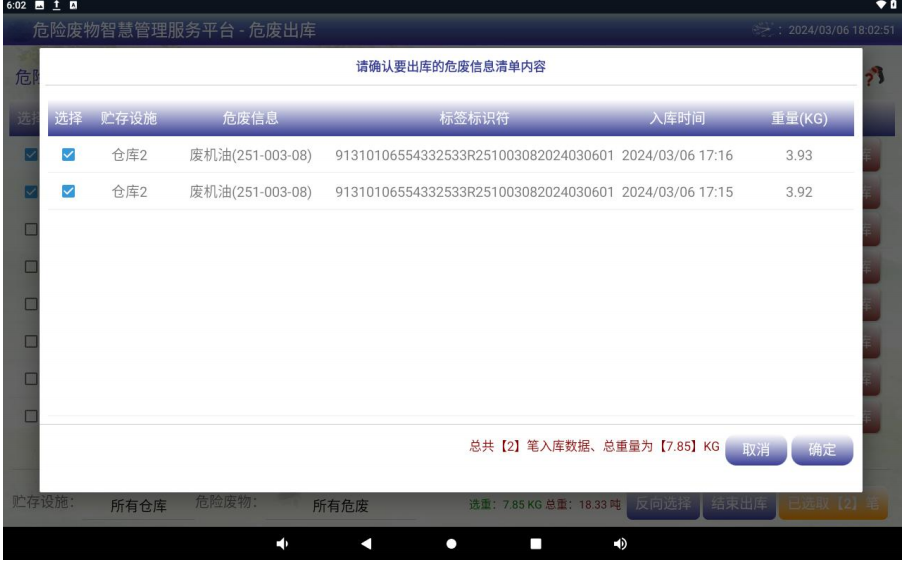Viewport: 907px width, 562px height.
Task: Uncheck the 3.92 KG 废机油 row checkbox
Action: click(x=68, y=191)
